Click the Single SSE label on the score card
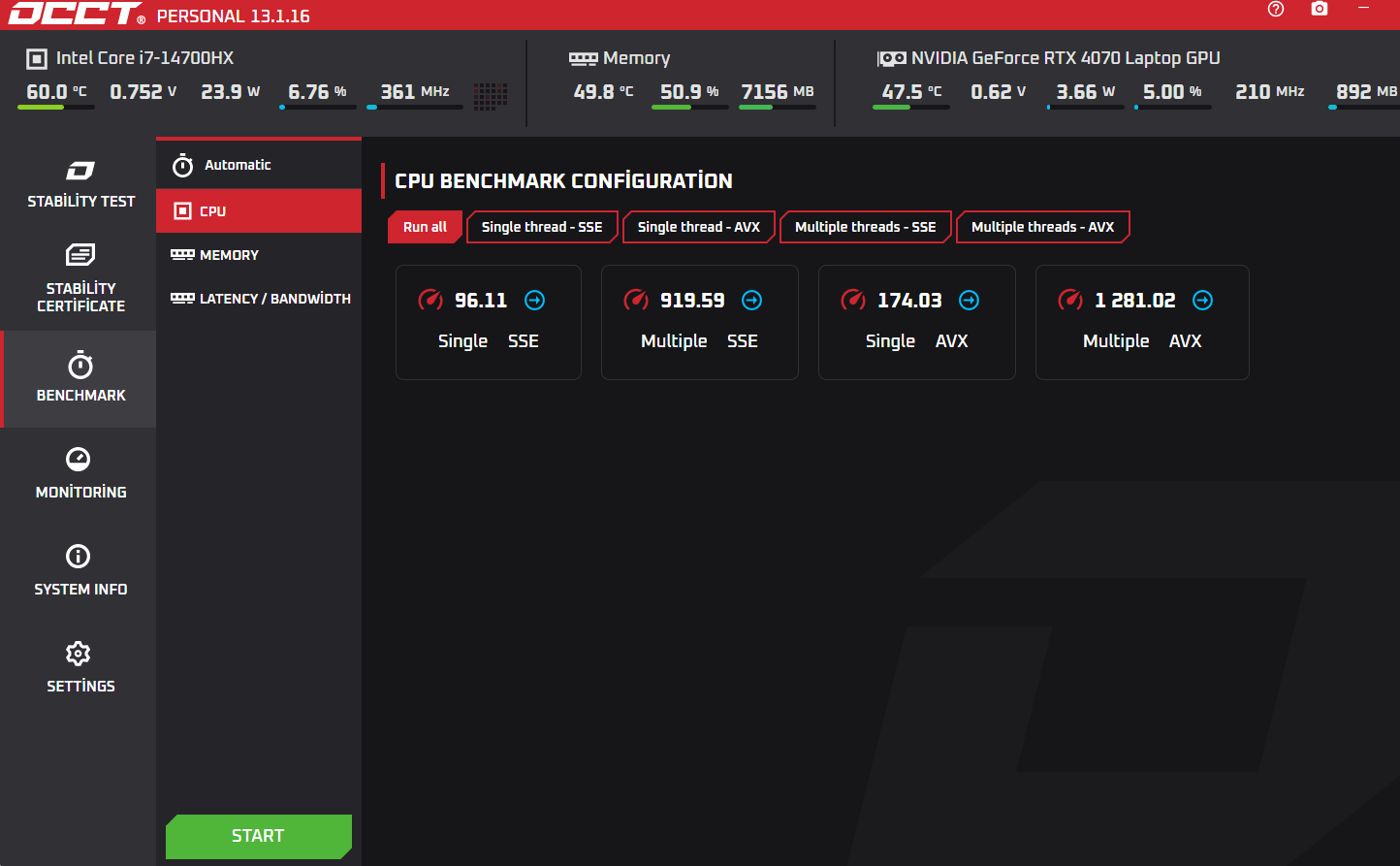The width and height of the screenshot is (1400, 866). point(489,341)
